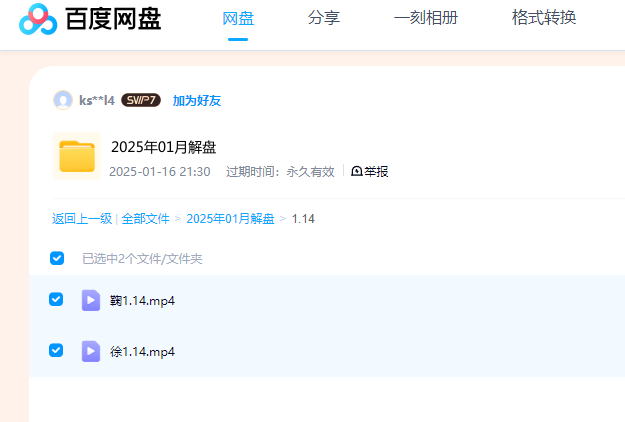This screenshot has width=625, height=422.
Task: Click the Baidu Netdisk cloud logo
Action: pyautogui.click(x=38, y=19)
